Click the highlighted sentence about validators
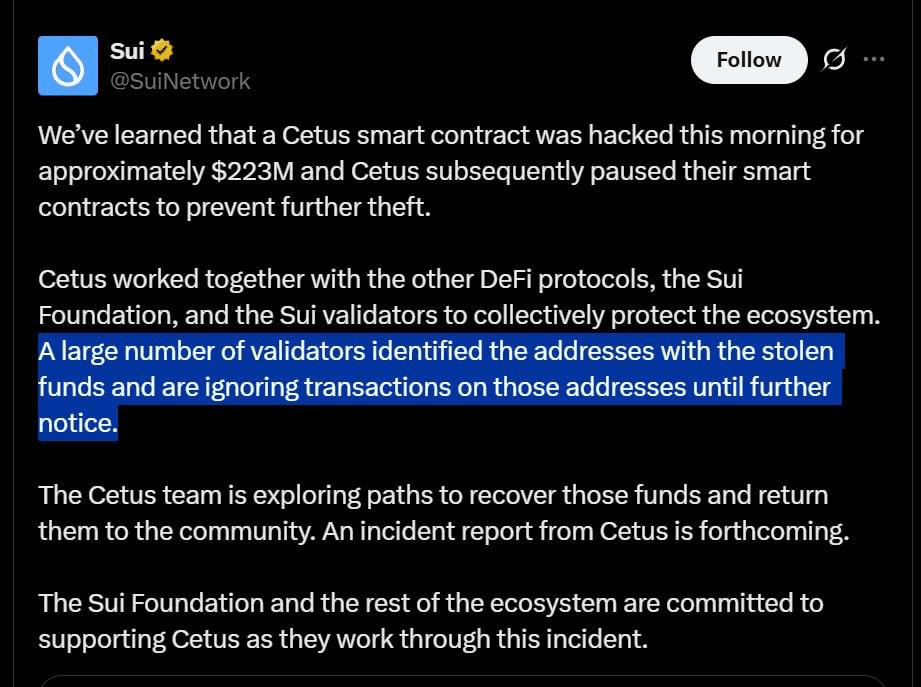This screenshot has height=687, width=921. click(x=441, y=387)
